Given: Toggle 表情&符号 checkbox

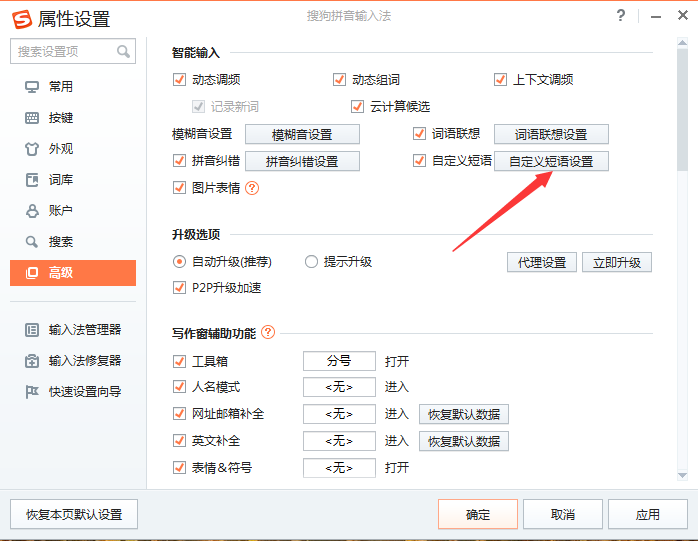Looking at the screenshot, I should pos(179,468).
